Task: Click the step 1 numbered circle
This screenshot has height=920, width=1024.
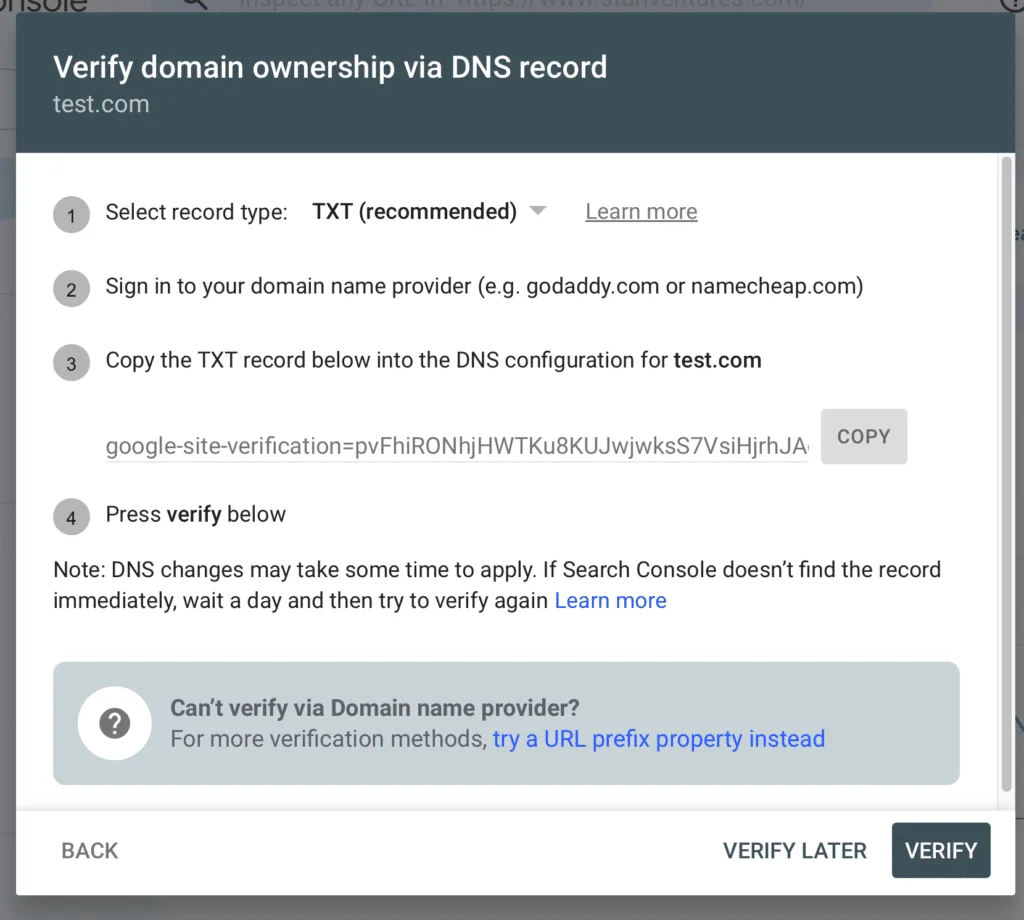Action: point(71,214)
